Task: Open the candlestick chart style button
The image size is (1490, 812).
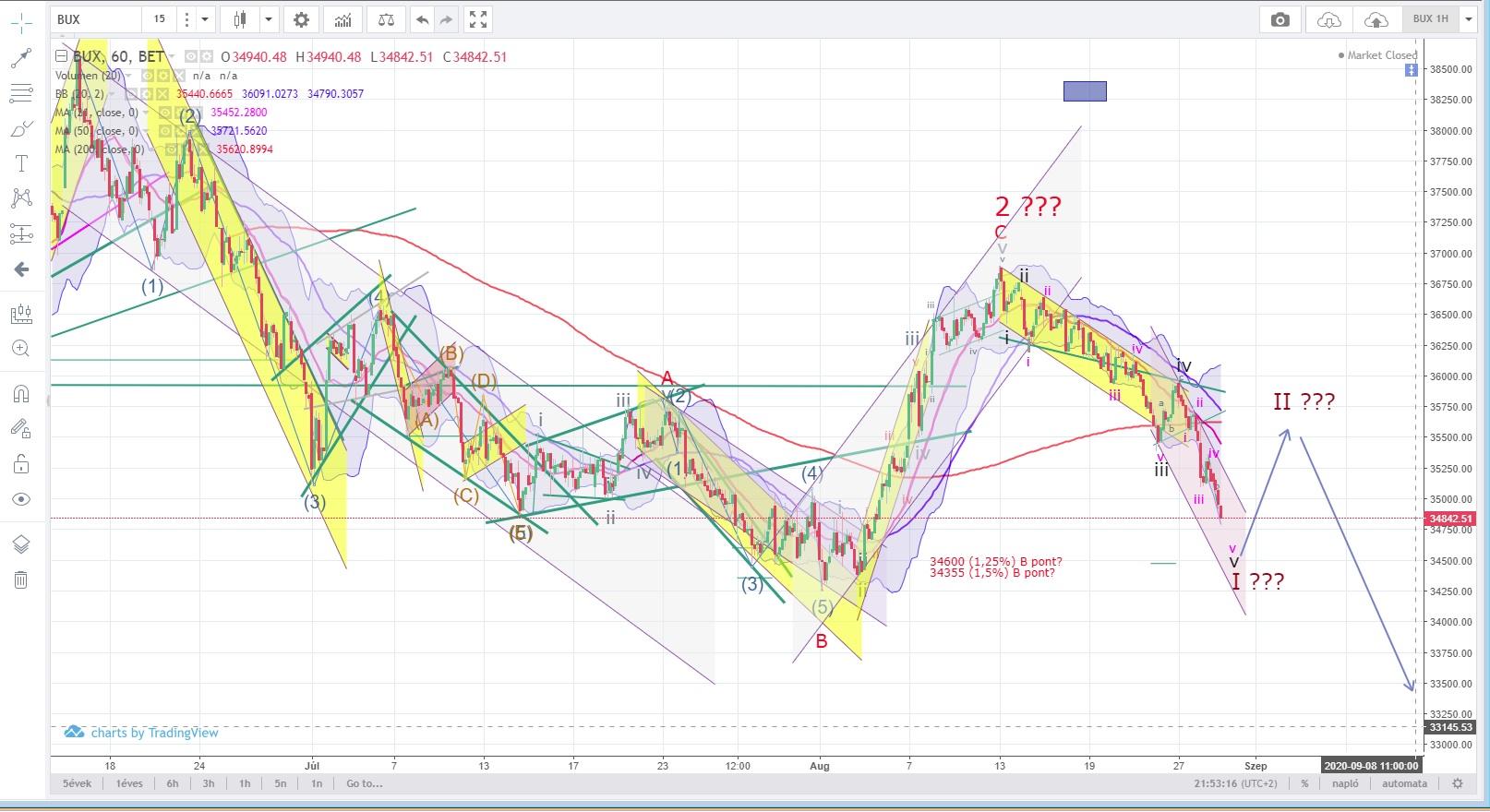Action: tap(241, 19)
